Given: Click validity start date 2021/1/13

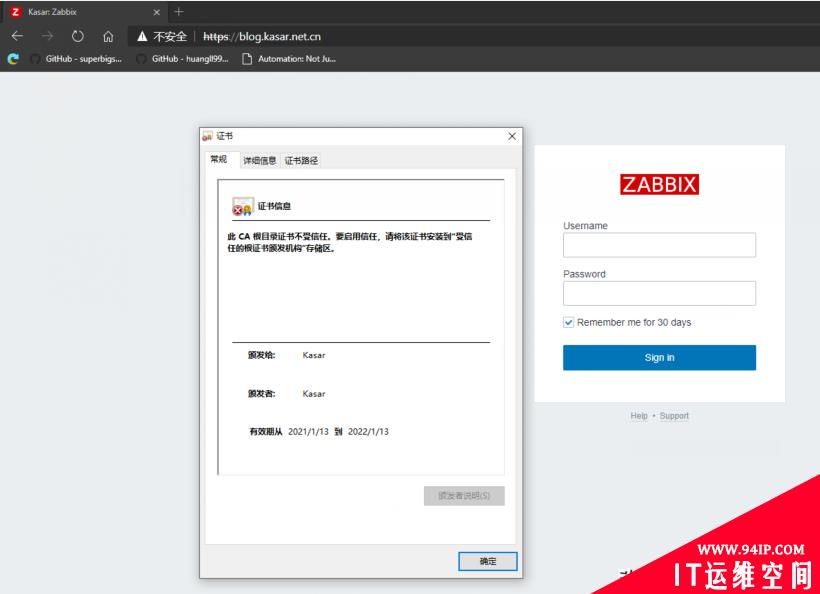Looking at the screenshot, I should [x=308, y=431].
